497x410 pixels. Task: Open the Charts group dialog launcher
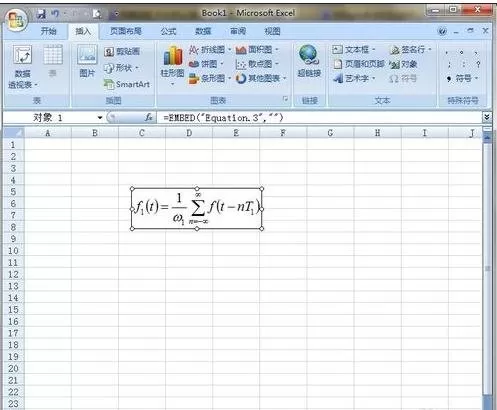click(285, 99)
